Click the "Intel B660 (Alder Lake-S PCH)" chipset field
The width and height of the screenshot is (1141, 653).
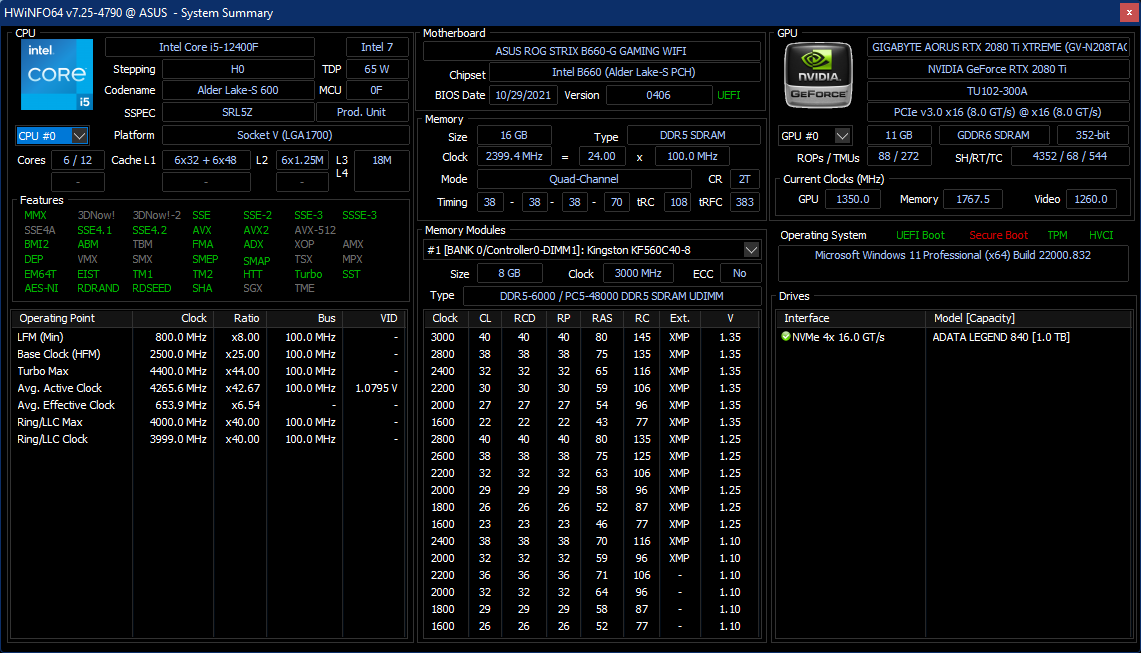pyautogui.click(x=624, y=72)
